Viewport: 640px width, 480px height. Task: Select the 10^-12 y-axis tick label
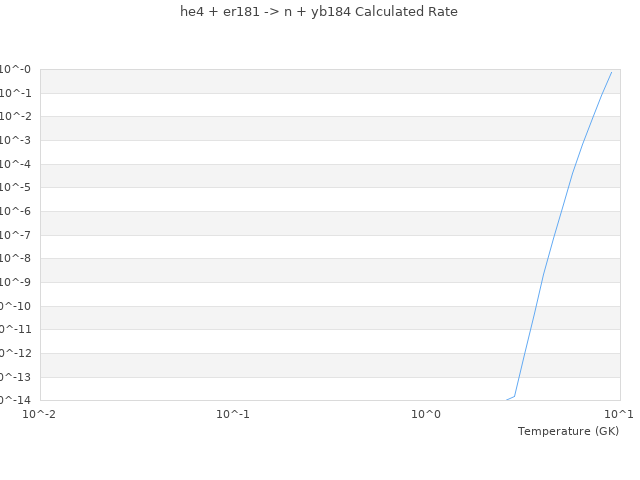(x=15, y=354)
